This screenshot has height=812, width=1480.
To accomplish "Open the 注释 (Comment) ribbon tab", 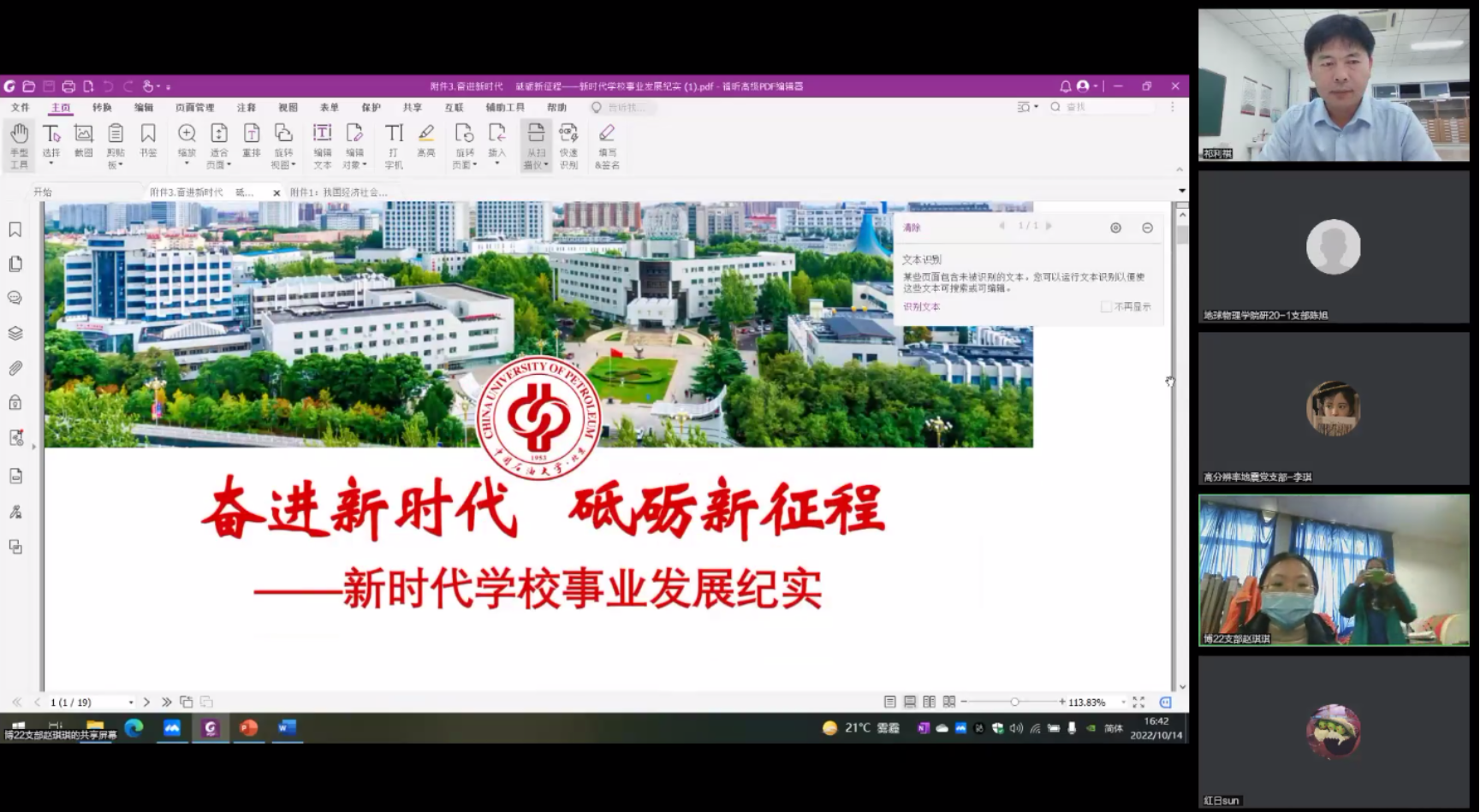I will click(247, 107).
